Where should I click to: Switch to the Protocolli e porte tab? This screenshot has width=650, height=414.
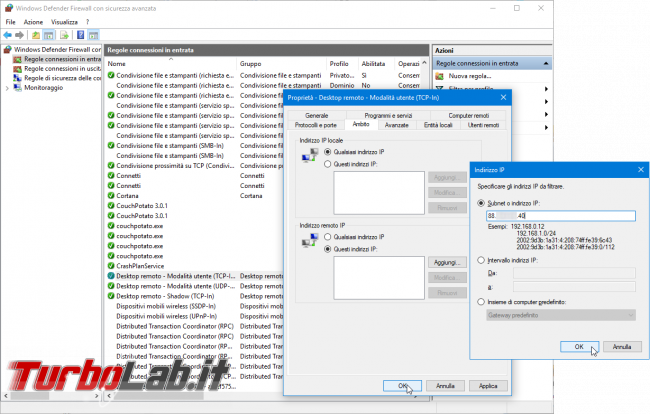(316, 125)
